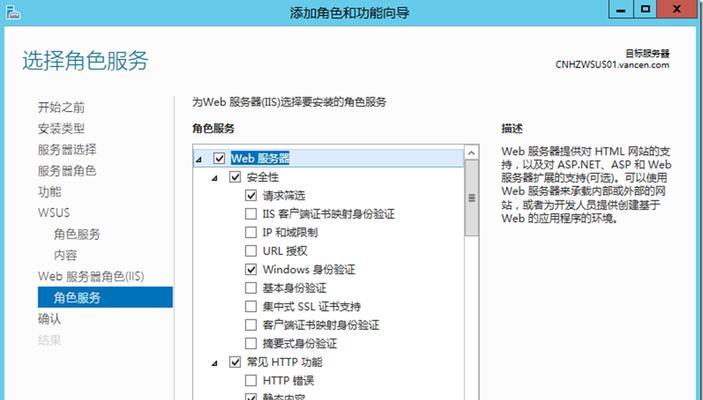The width and height of the screenshot is (703, 400).
Task: Select highlighted 角色服务 step under IIS
Action: click(x=105, y=297)
